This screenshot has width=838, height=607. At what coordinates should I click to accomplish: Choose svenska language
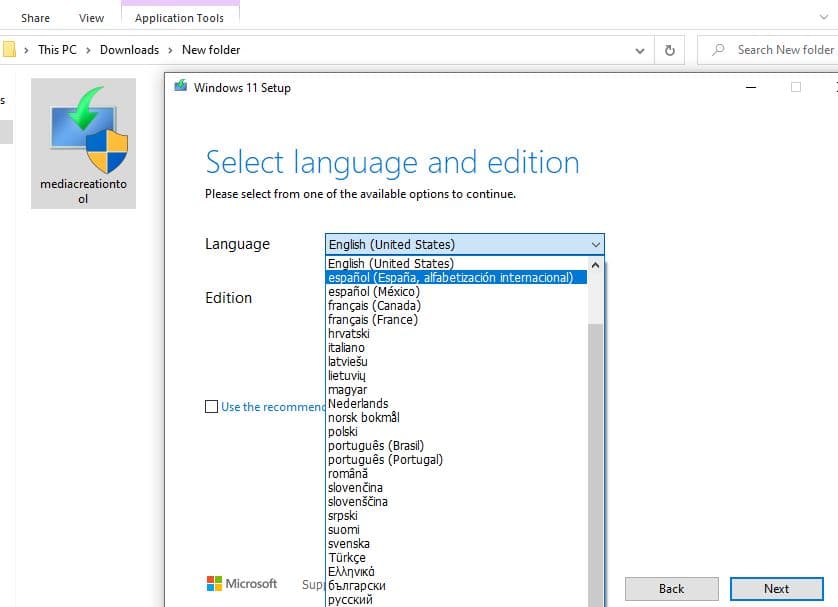pos(456,543)
